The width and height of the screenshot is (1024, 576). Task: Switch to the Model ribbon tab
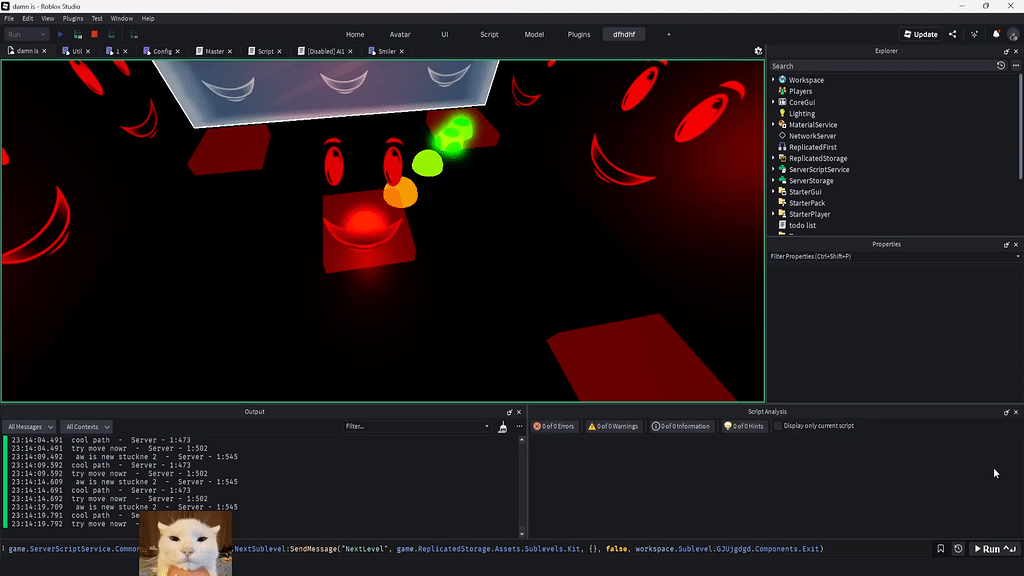[x=534, y=34]
